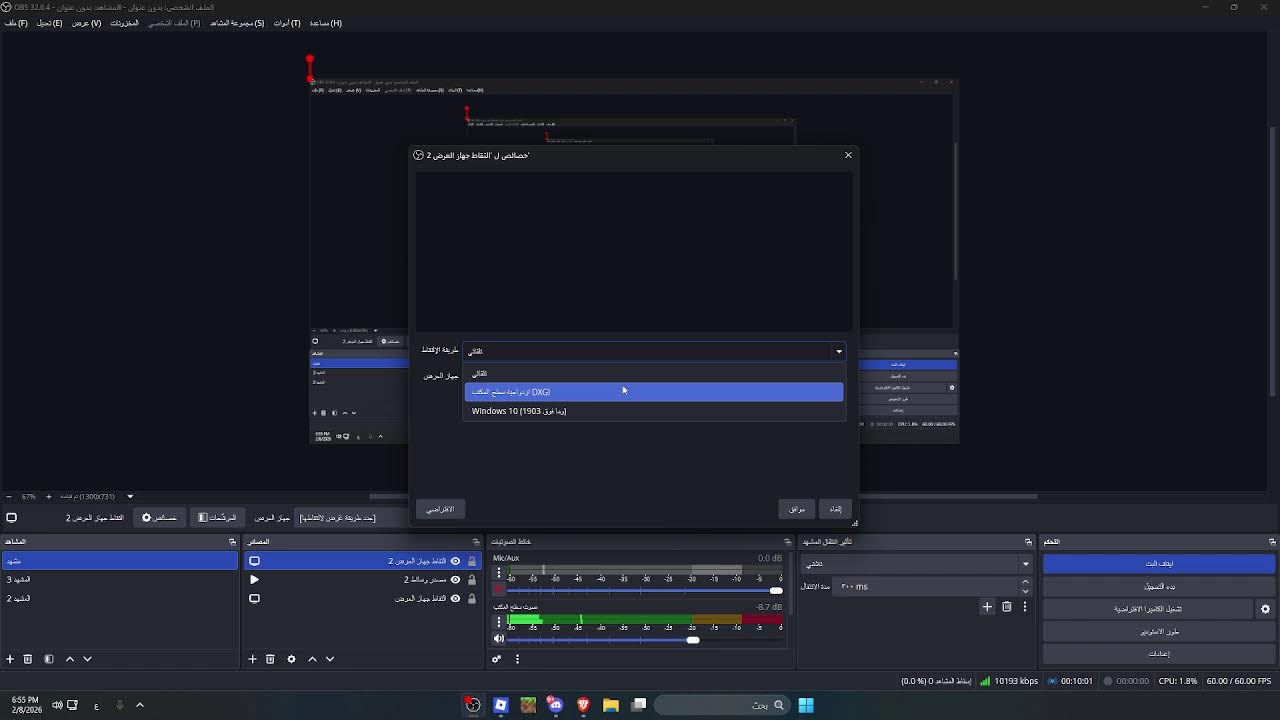Toggle visibility eye of 'التقاط جهاز العرض 2' source

tap(455, 561)
